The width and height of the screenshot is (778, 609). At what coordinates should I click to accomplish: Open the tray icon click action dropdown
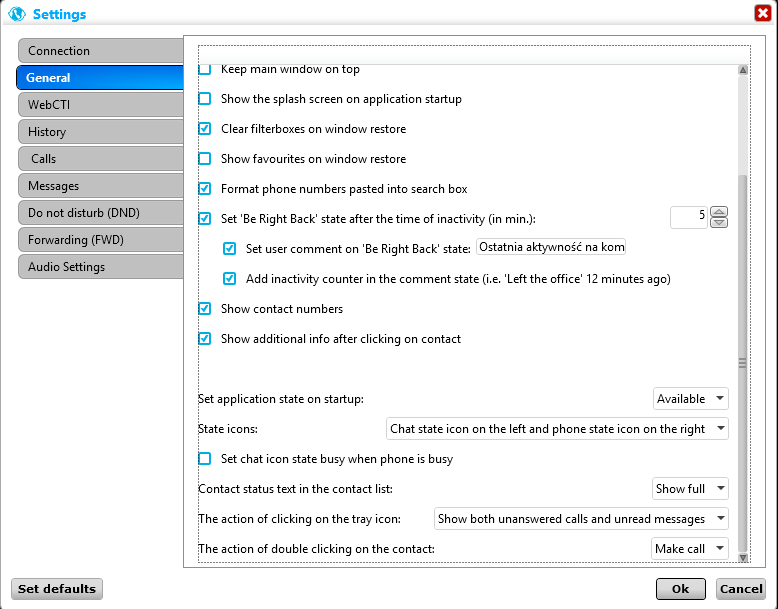coord(581,519)
